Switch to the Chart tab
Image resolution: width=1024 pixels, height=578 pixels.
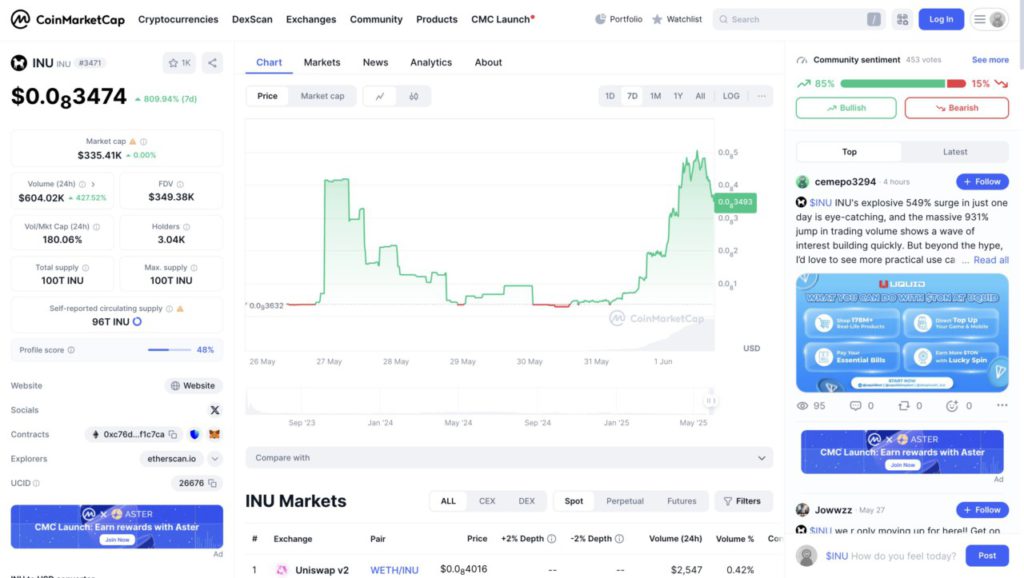pos(269,63)
